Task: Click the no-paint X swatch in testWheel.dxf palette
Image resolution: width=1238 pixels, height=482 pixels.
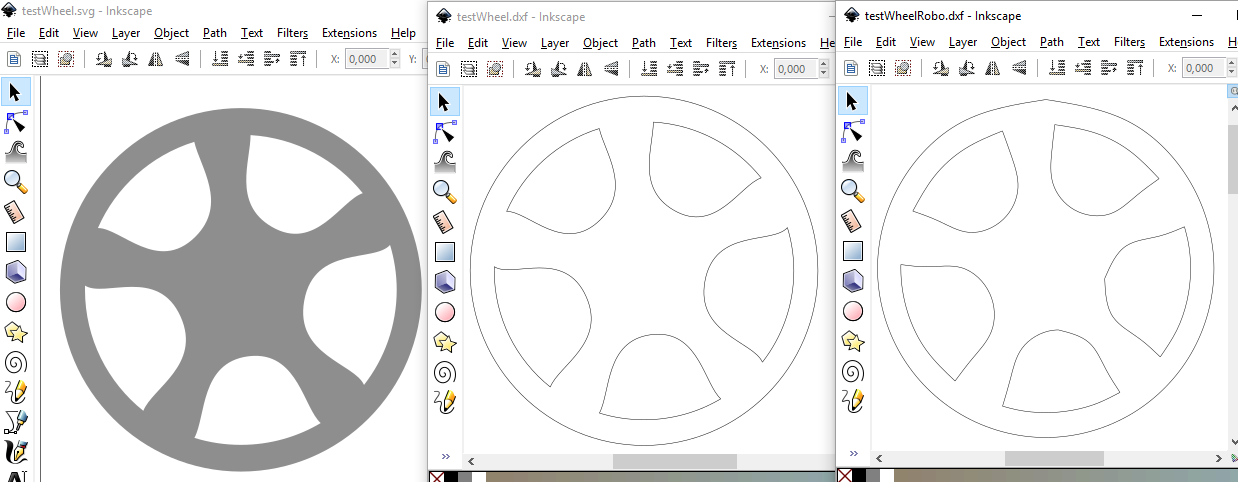Action: 436,477
